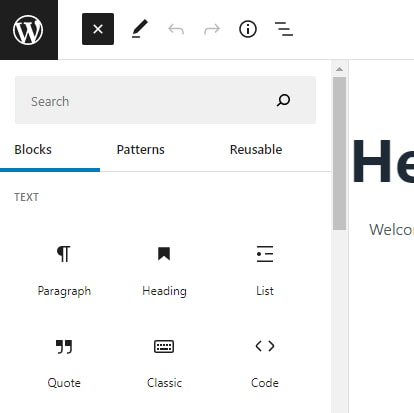Close the block inserter panel
This screenshot has width=414, height=413.
tap(98, 29)
